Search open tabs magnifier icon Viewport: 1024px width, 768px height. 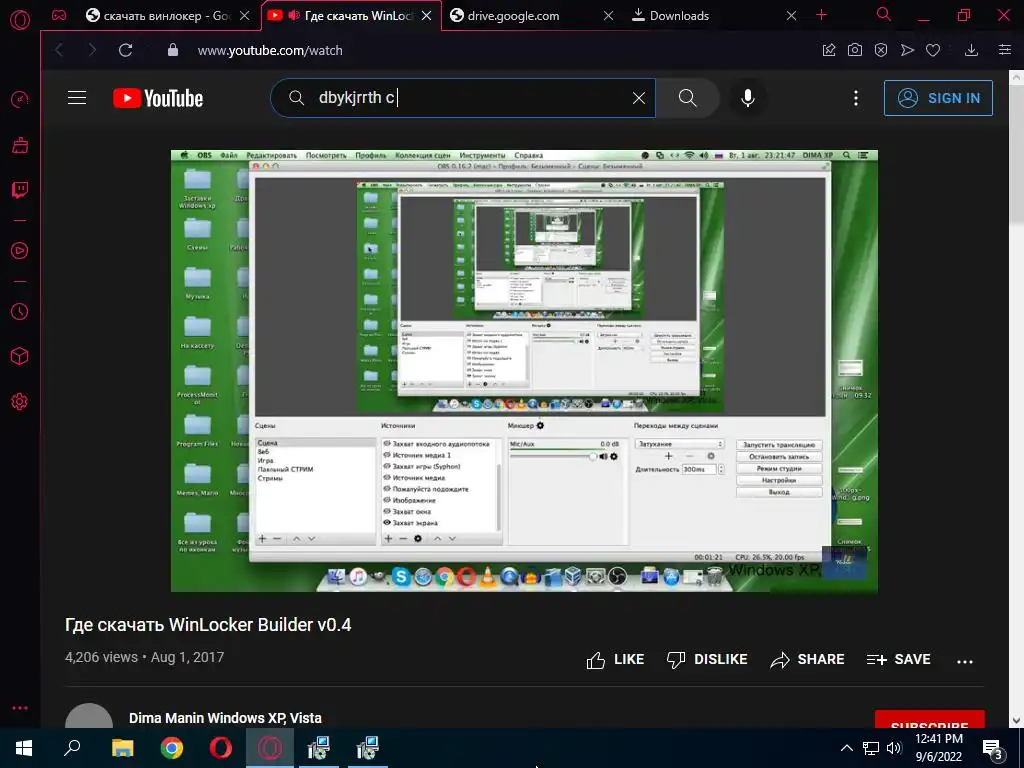884,14
